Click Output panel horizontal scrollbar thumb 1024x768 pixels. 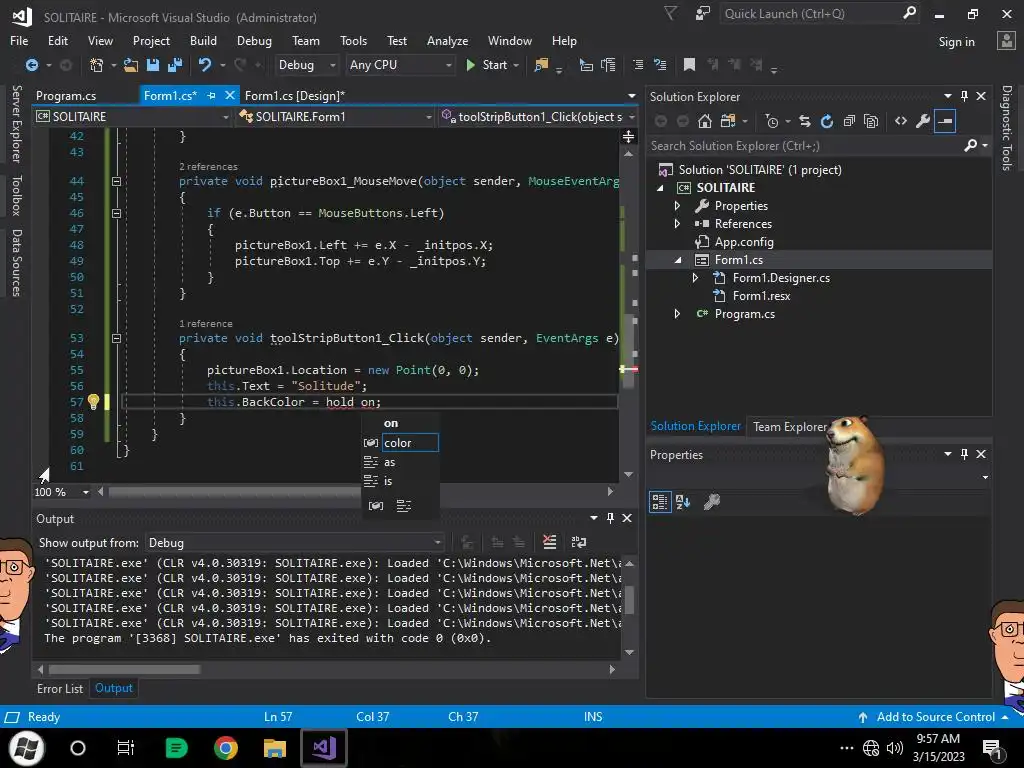124,669
